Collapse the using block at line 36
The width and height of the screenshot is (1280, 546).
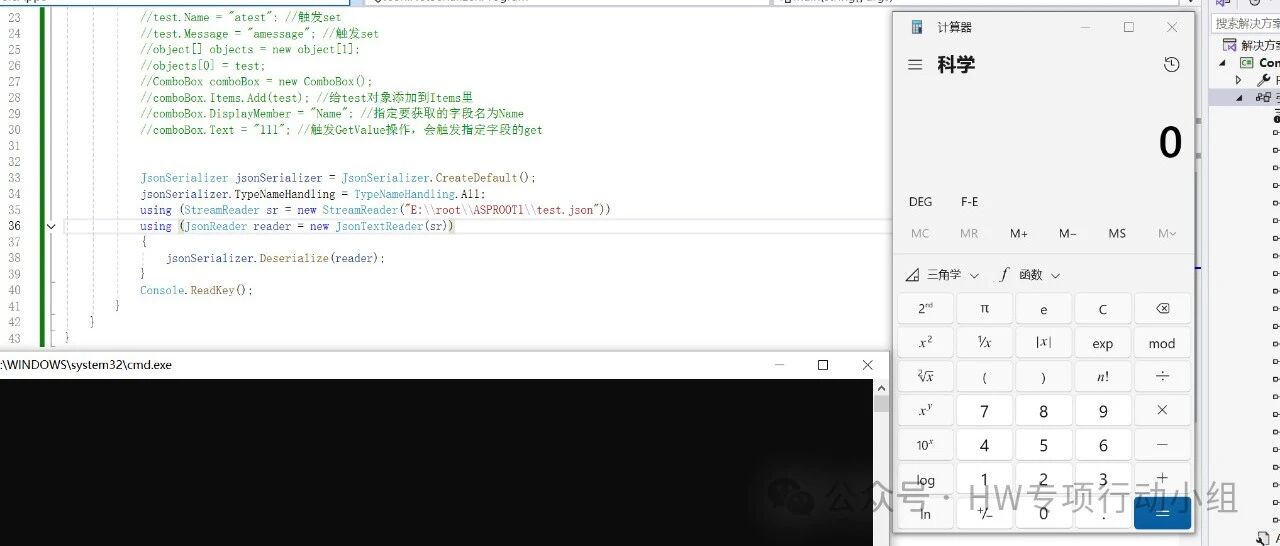51,226
